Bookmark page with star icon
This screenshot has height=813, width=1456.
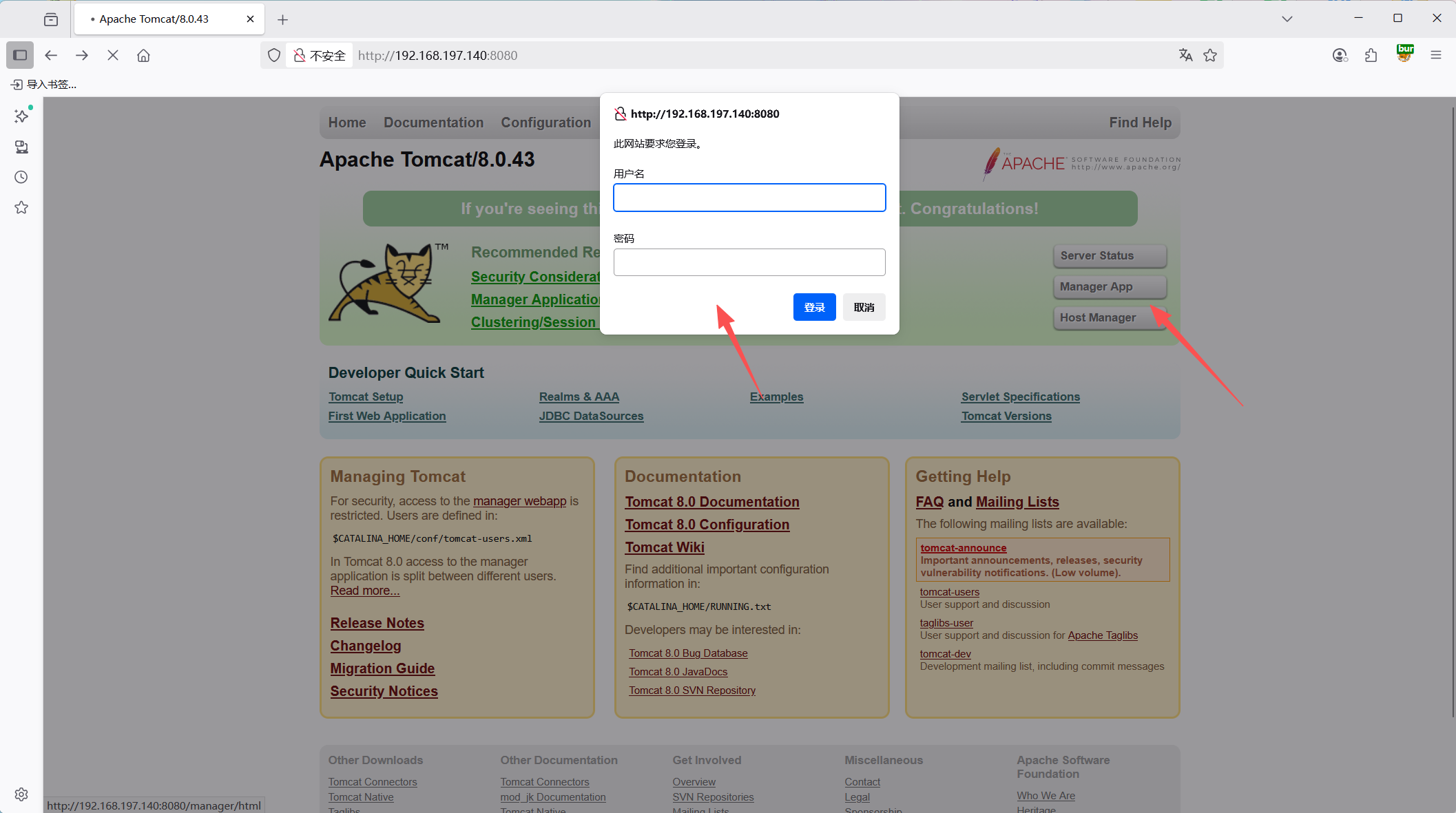1210,55
